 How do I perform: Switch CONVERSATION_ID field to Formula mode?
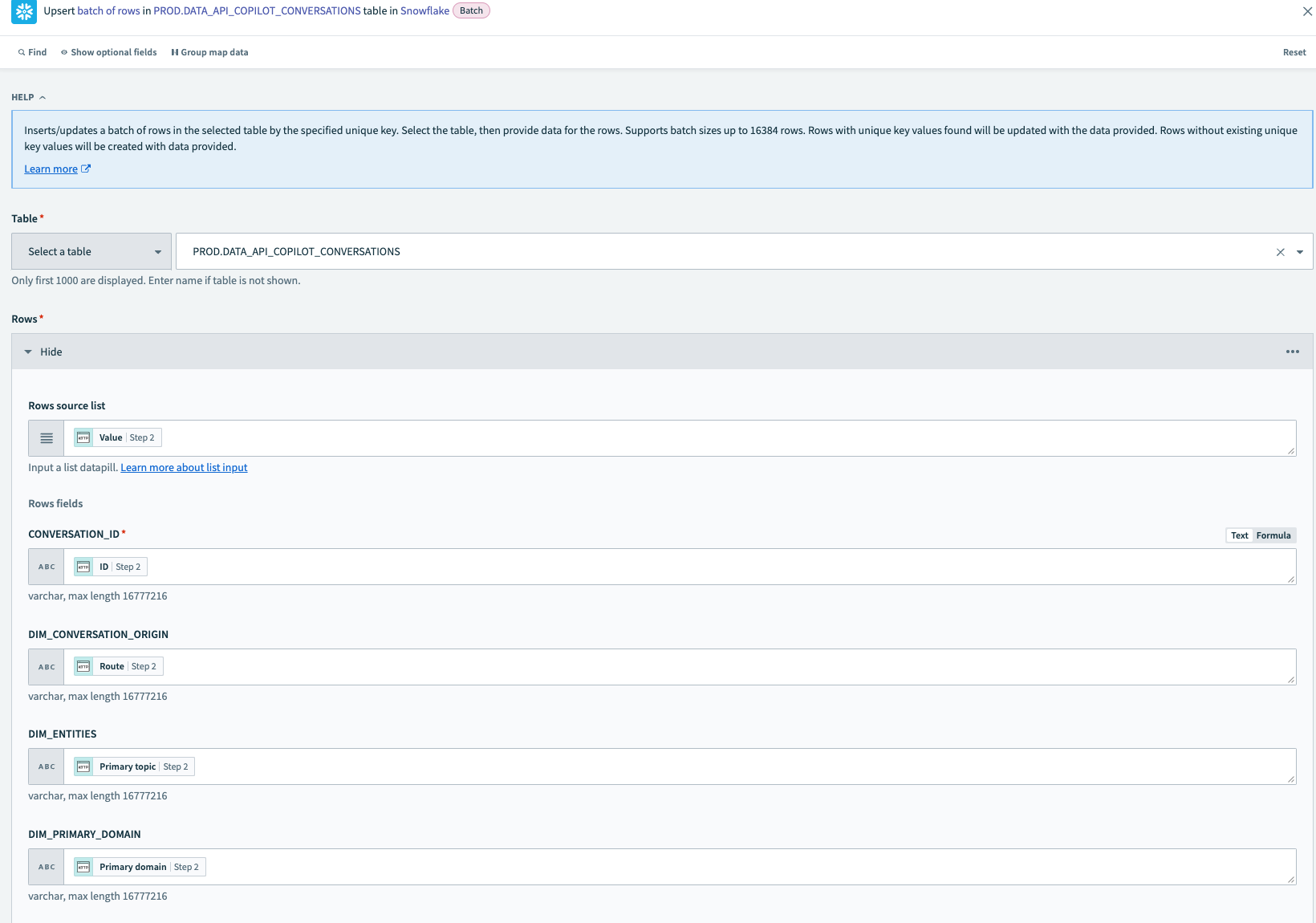click(1273, 535)
